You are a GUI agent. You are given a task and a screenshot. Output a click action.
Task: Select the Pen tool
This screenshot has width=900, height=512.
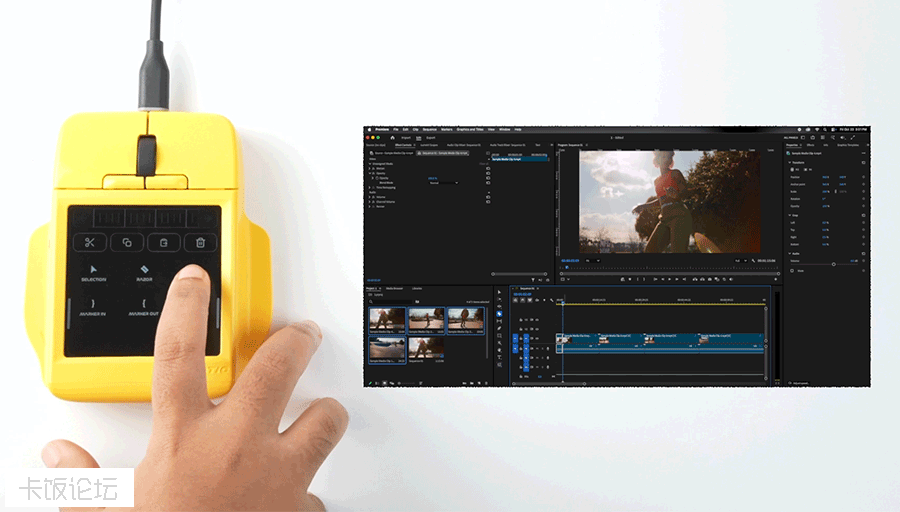[x=499, y=328]
